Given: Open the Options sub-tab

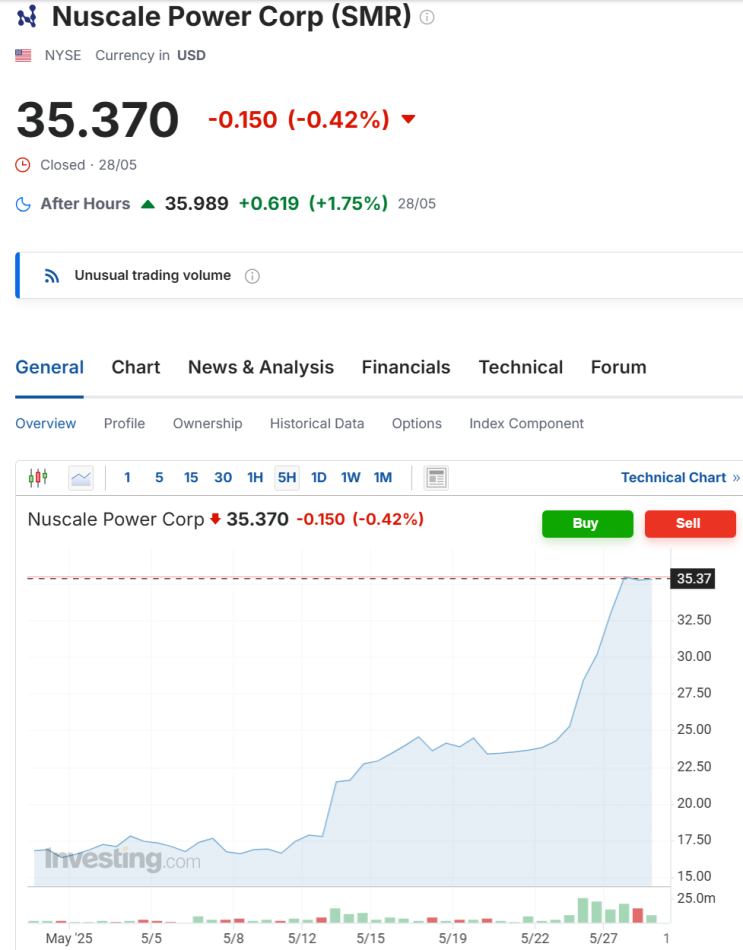Looking at the screenshot, I should pos(417,424).
